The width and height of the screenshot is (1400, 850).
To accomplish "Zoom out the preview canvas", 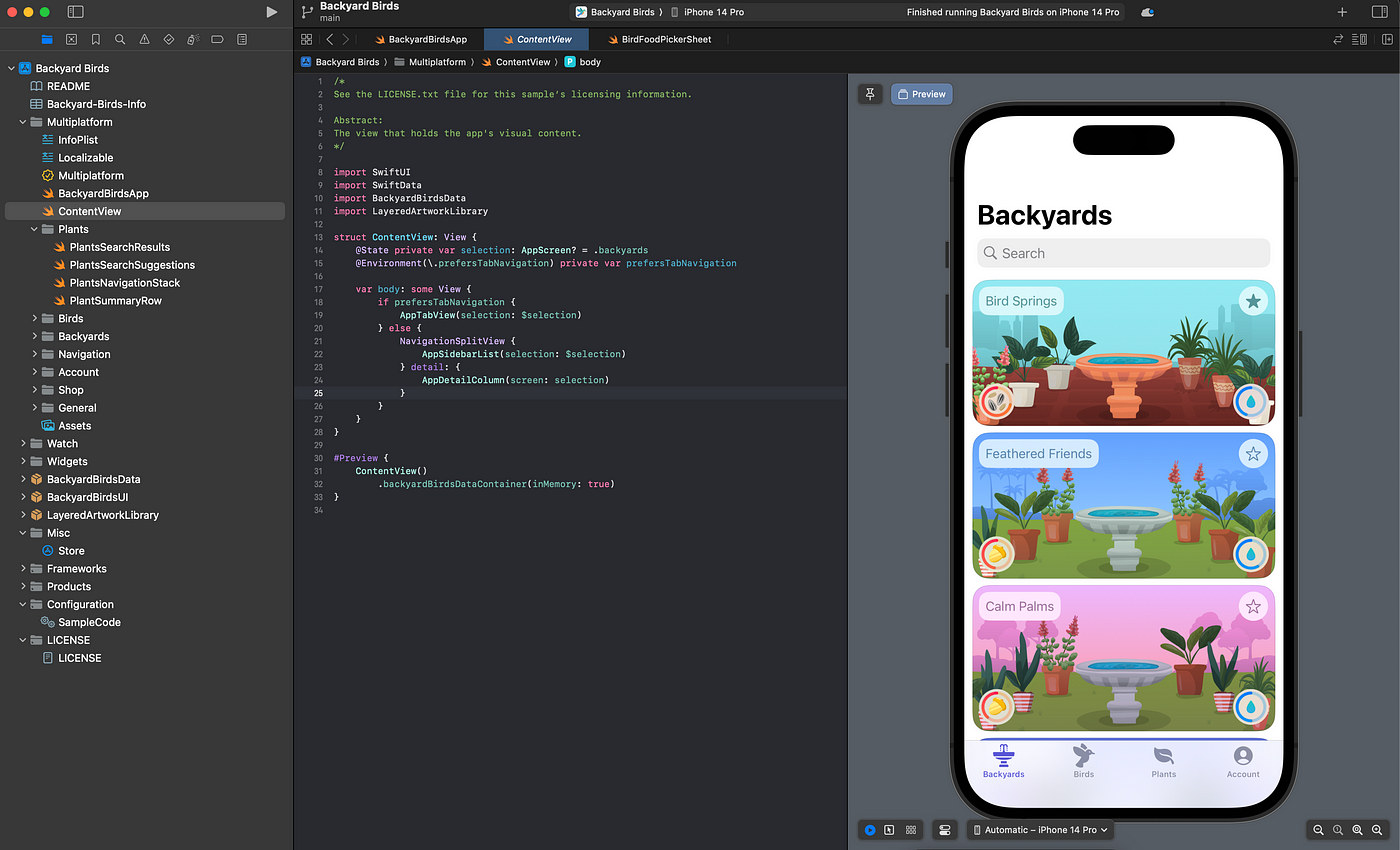I will coord(1319,830).
